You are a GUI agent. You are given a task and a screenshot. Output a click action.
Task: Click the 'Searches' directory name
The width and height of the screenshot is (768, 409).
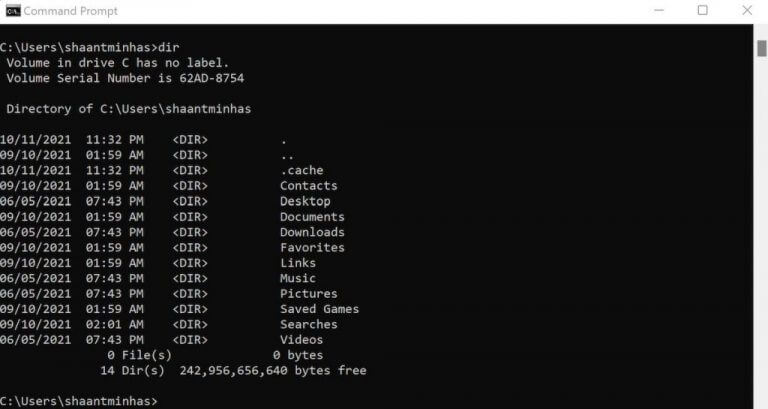[309, 324]
